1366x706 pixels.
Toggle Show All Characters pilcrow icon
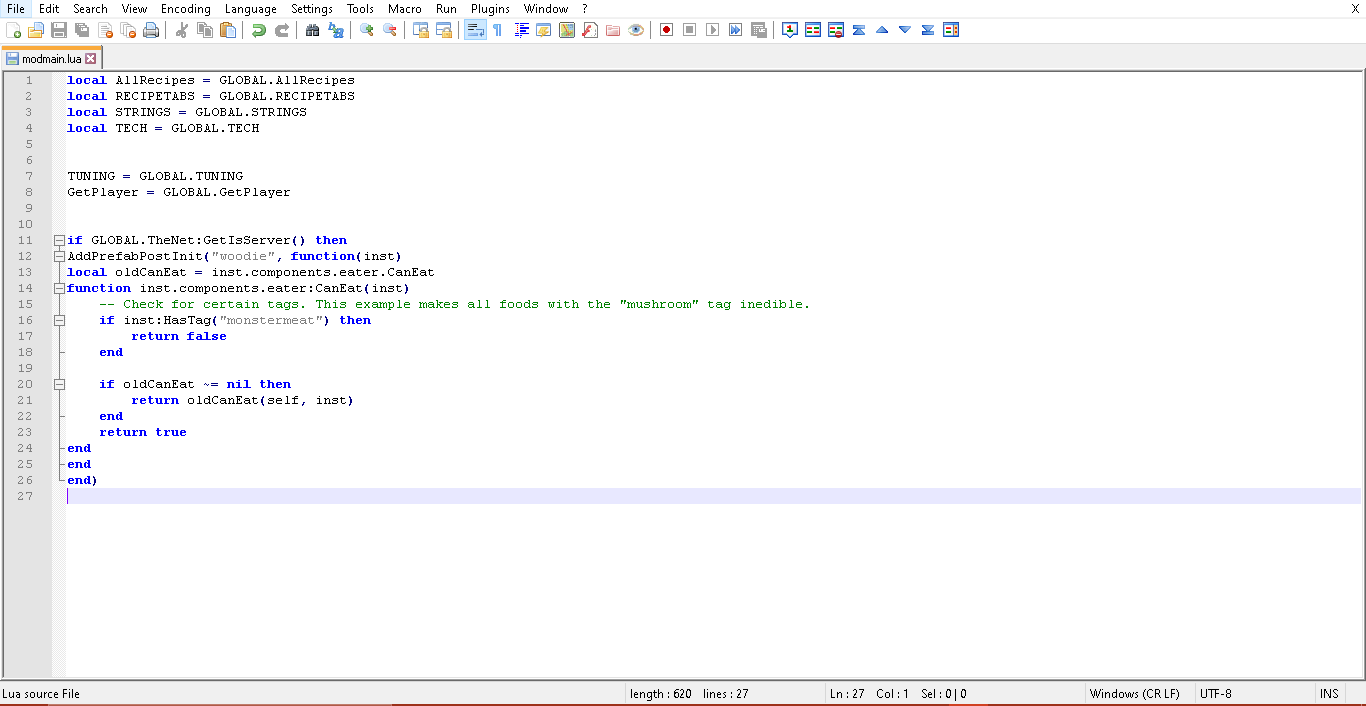497,30
